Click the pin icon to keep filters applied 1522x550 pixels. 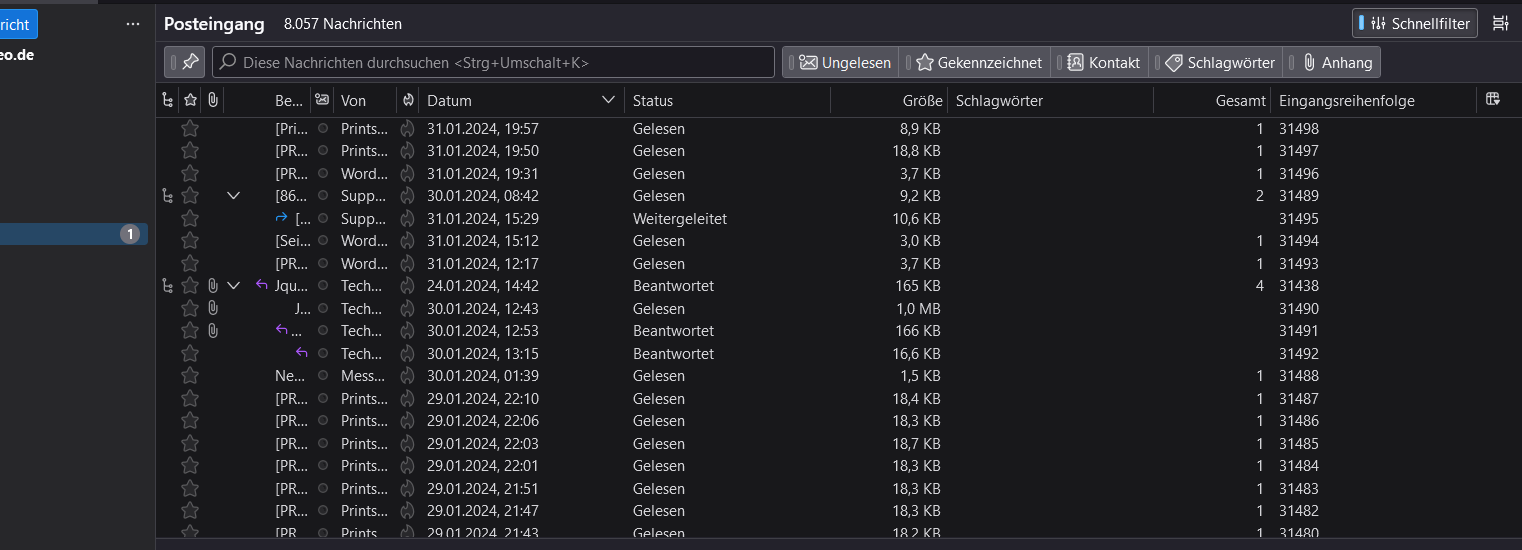pyautogui.click(x=189, y=62)
